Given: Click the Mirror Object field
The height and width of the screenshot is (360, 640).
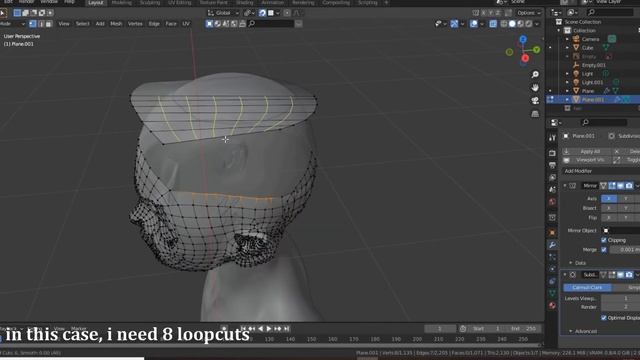Looking at the screenshot, I should [x=621, y=231].
